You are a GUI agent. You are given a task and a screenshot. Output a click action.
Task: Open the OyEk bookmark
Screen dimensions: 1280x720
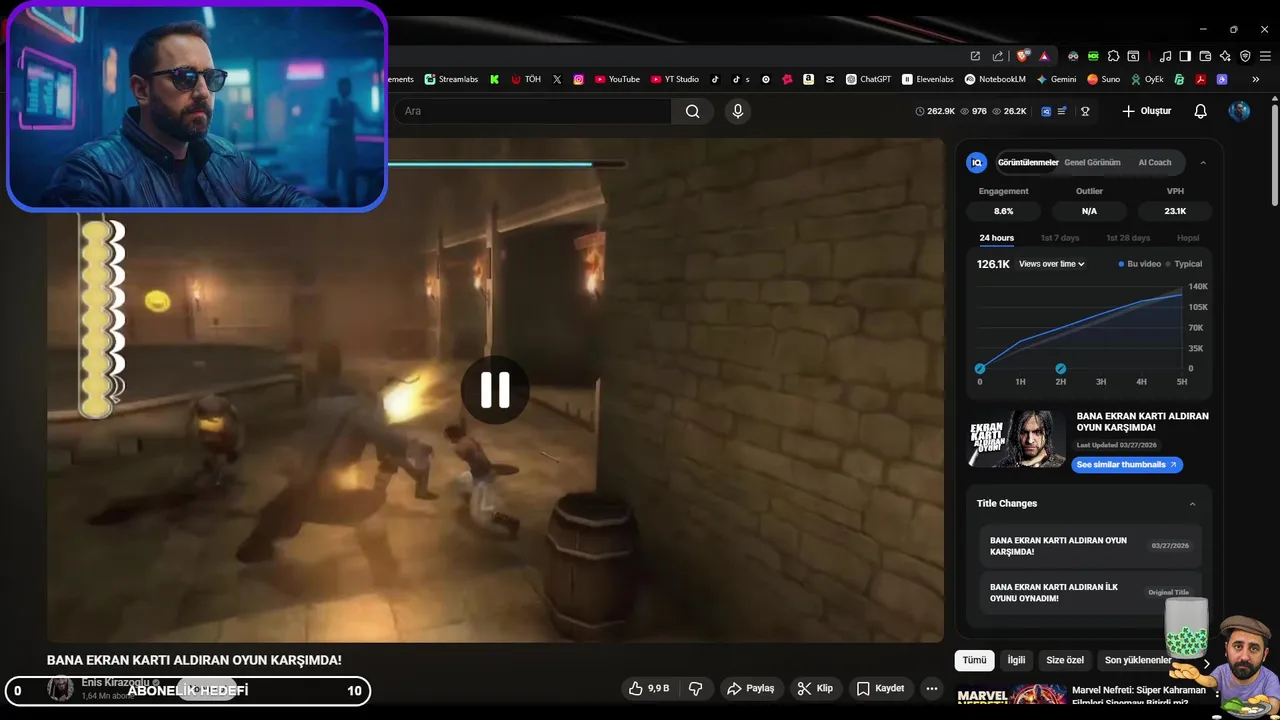1147,79
